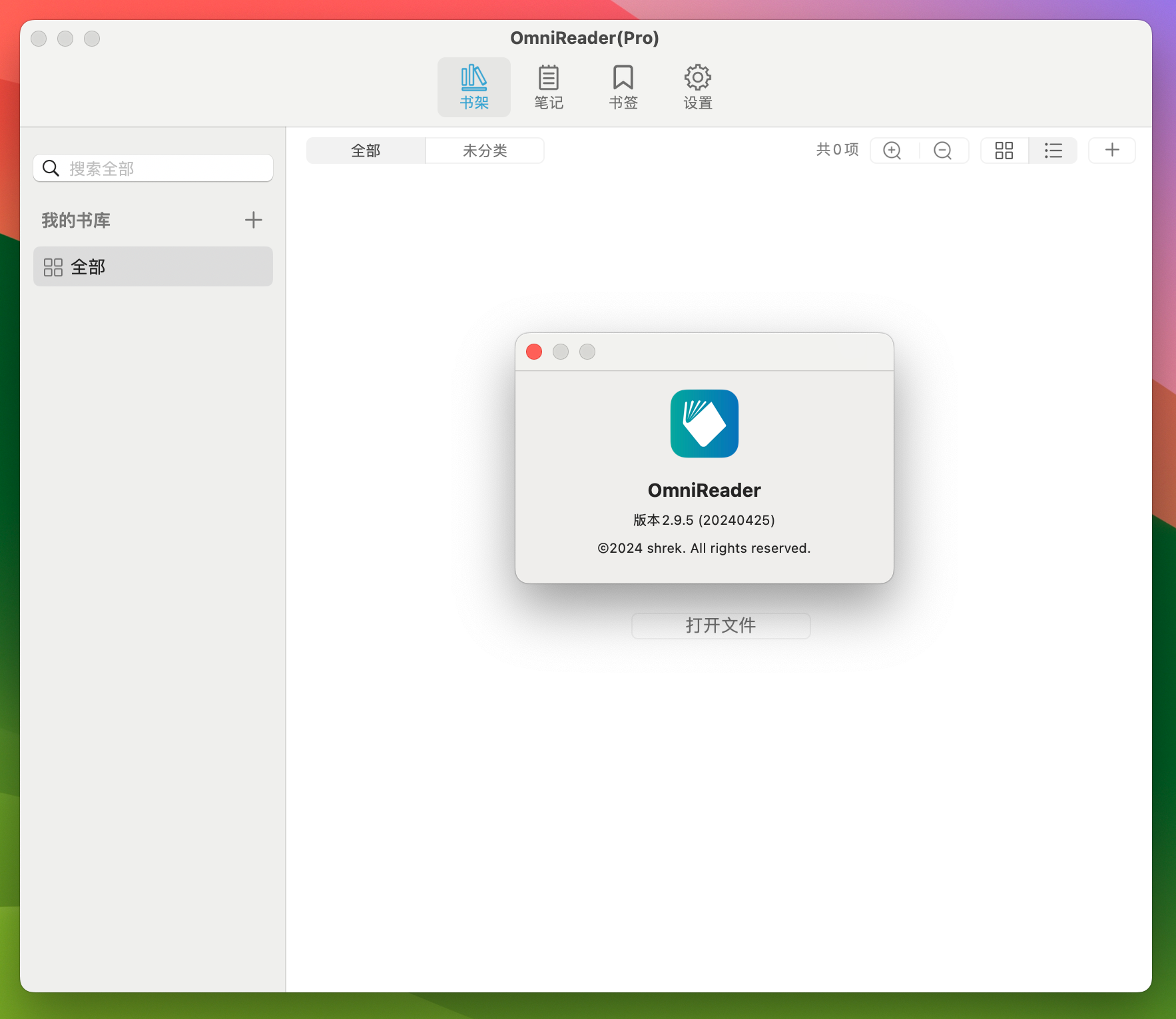Switch to grid view layout

[x=1004, y=151]
